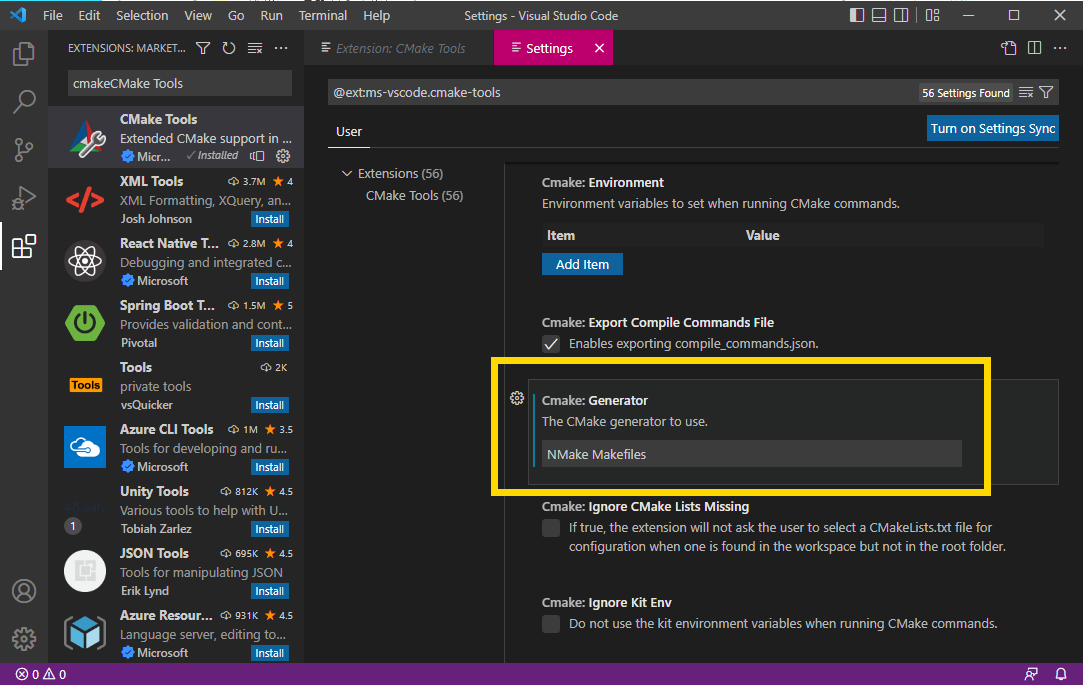Close the Settings tab
Viewport: 1083px width, 685px height.
pos(600,48)
